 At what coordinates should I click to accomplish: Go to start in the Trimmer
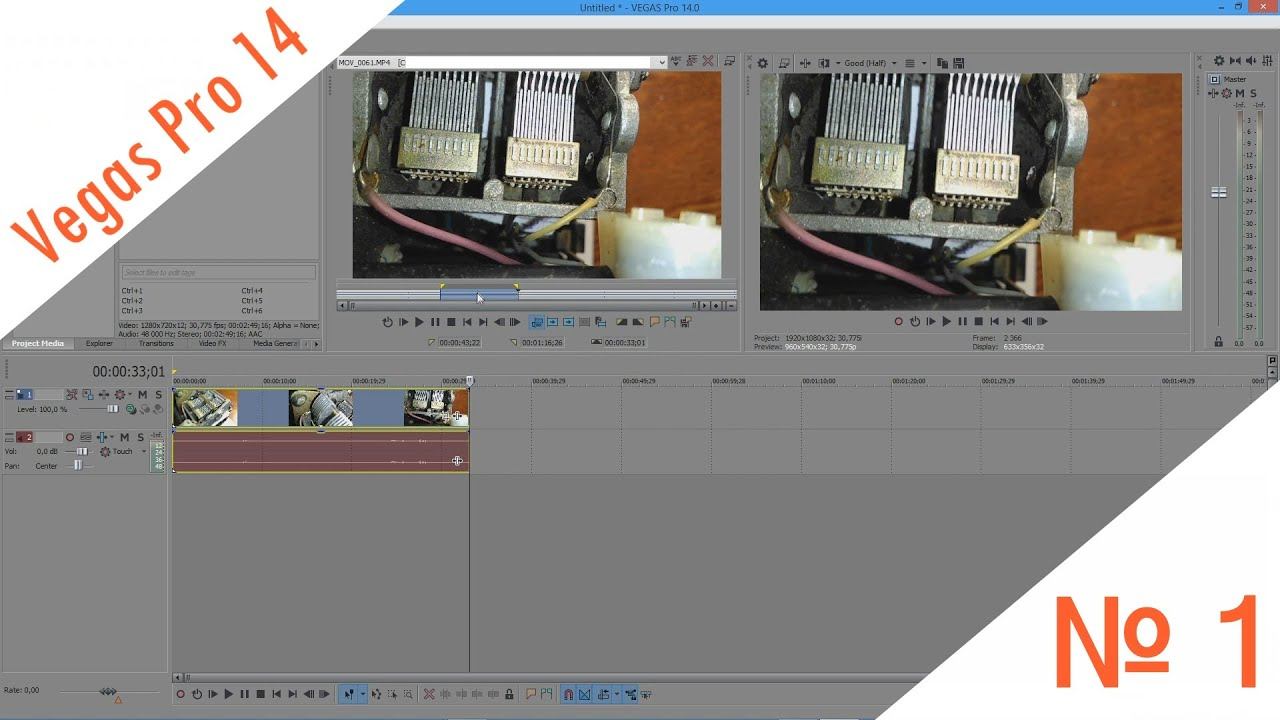467,322
